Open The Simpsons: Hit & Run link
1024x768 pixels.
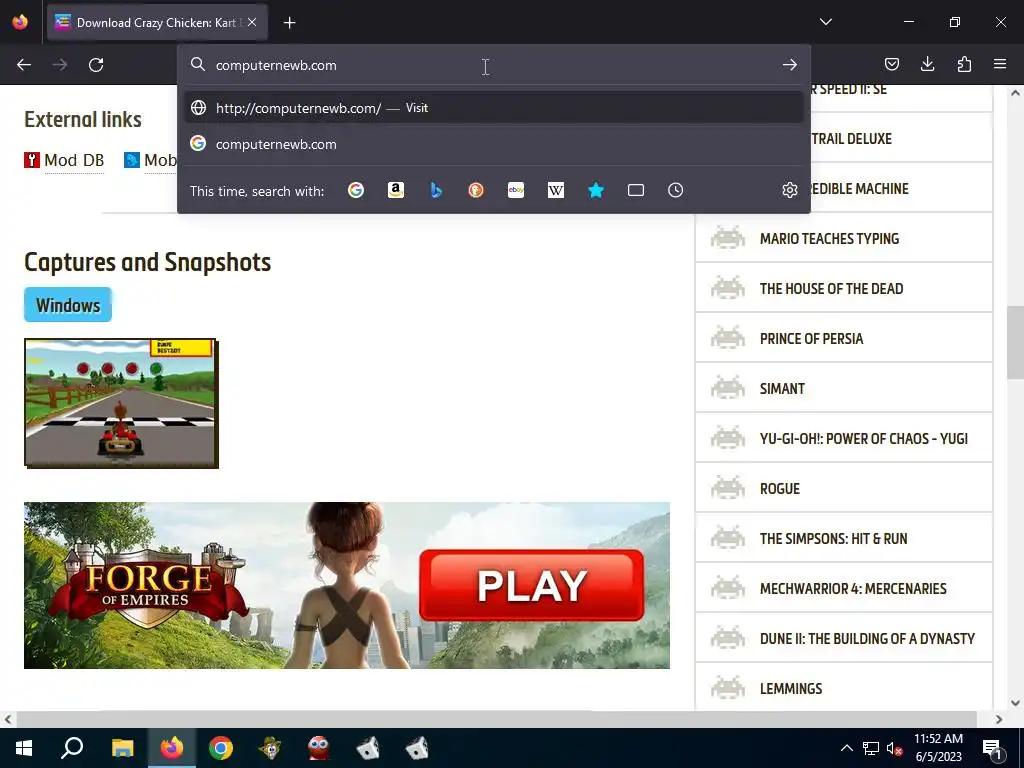coord(833,539)
